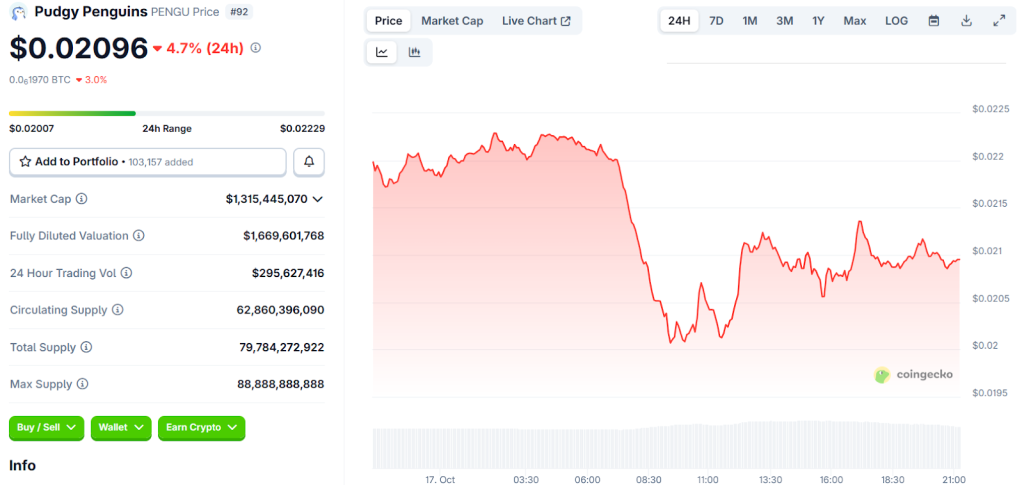
Task: Toggle LOG scale on the chart
Action: (x=896, y=21)
